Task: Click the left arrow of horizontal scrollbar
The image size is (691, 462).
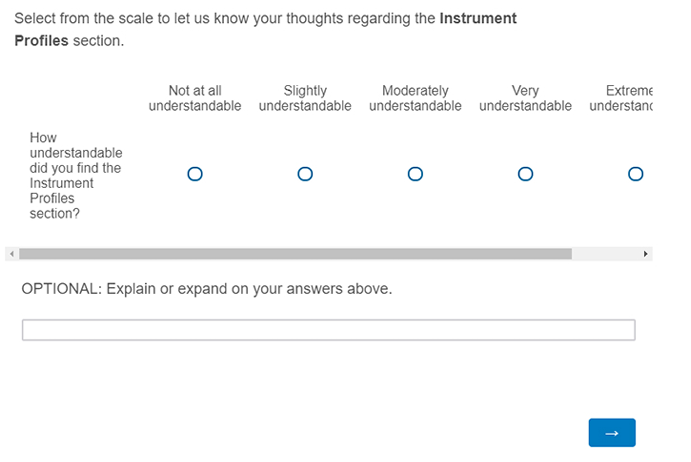Action: pos(11,254)
